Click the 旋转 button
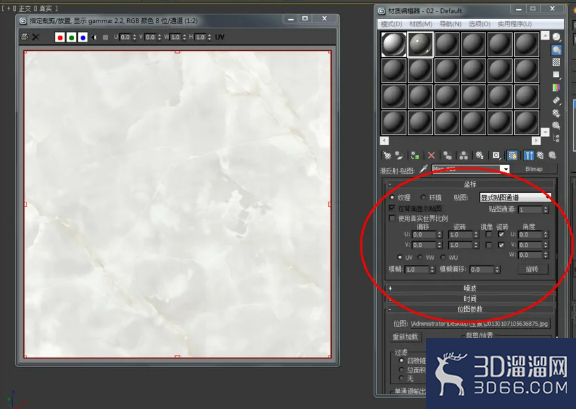The image size is (576, 409). [x=532, y=269]
